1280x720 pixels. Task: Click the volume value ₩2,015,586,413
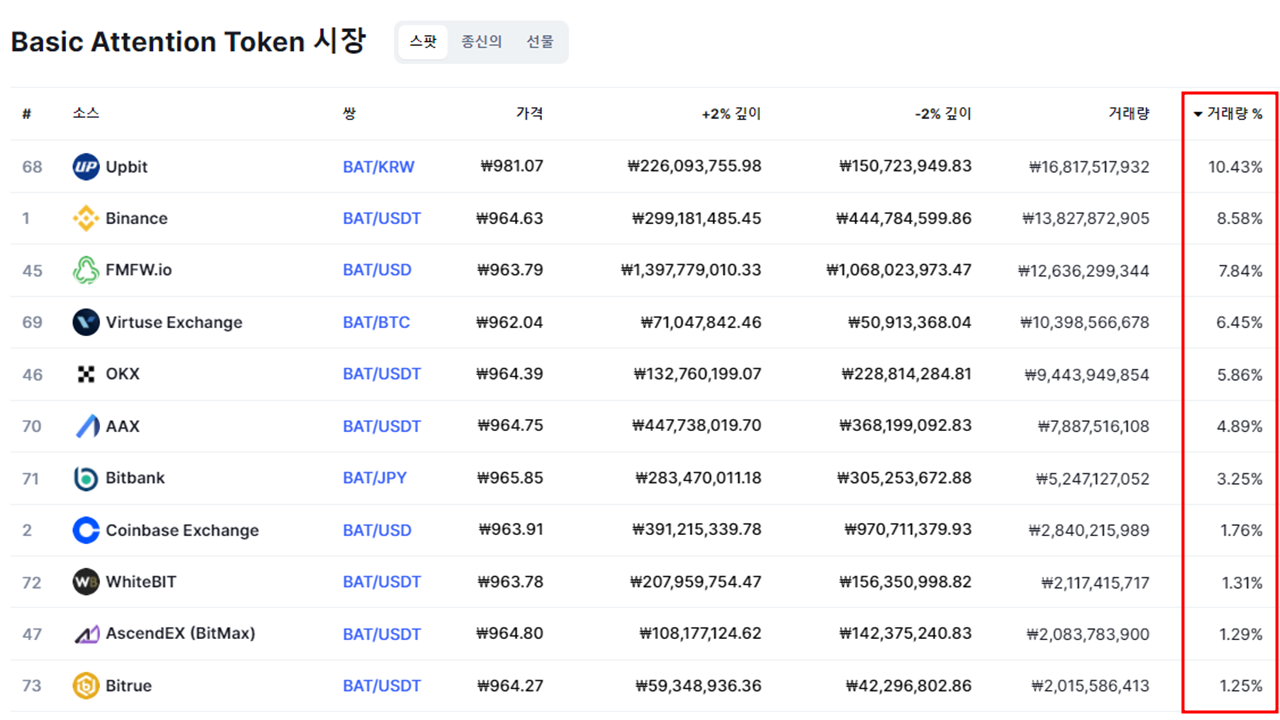coord(1091,686)
